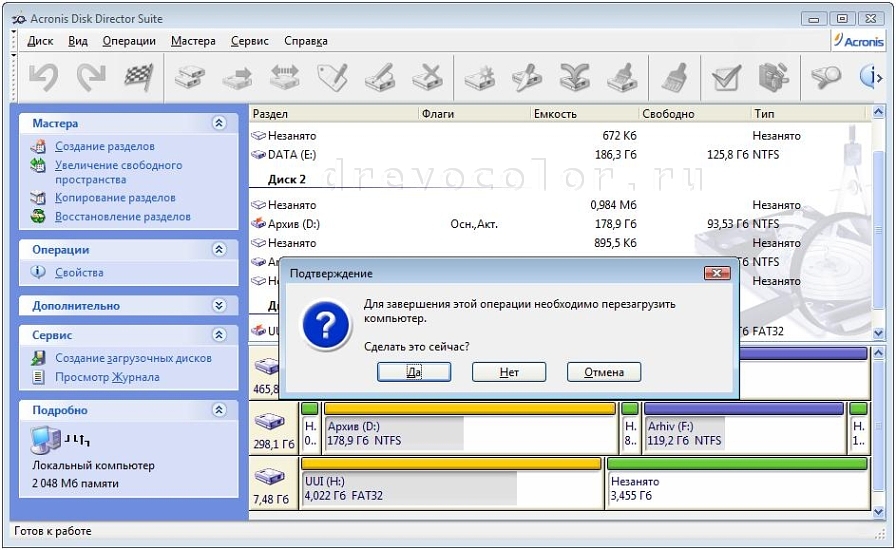Open the Восстановление разделов link
This screenshot has height=550, width=896.
[123, 217]
